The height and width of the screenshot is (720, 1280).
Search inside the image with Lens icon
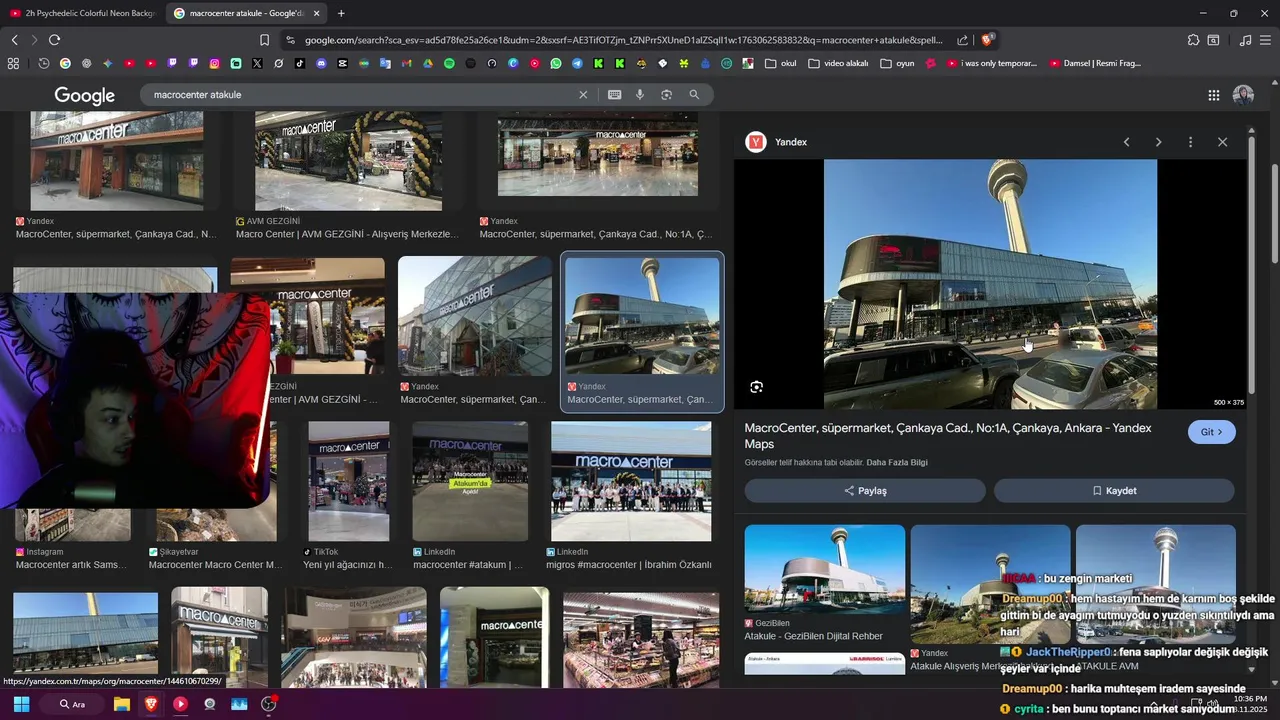click(756, 387)
